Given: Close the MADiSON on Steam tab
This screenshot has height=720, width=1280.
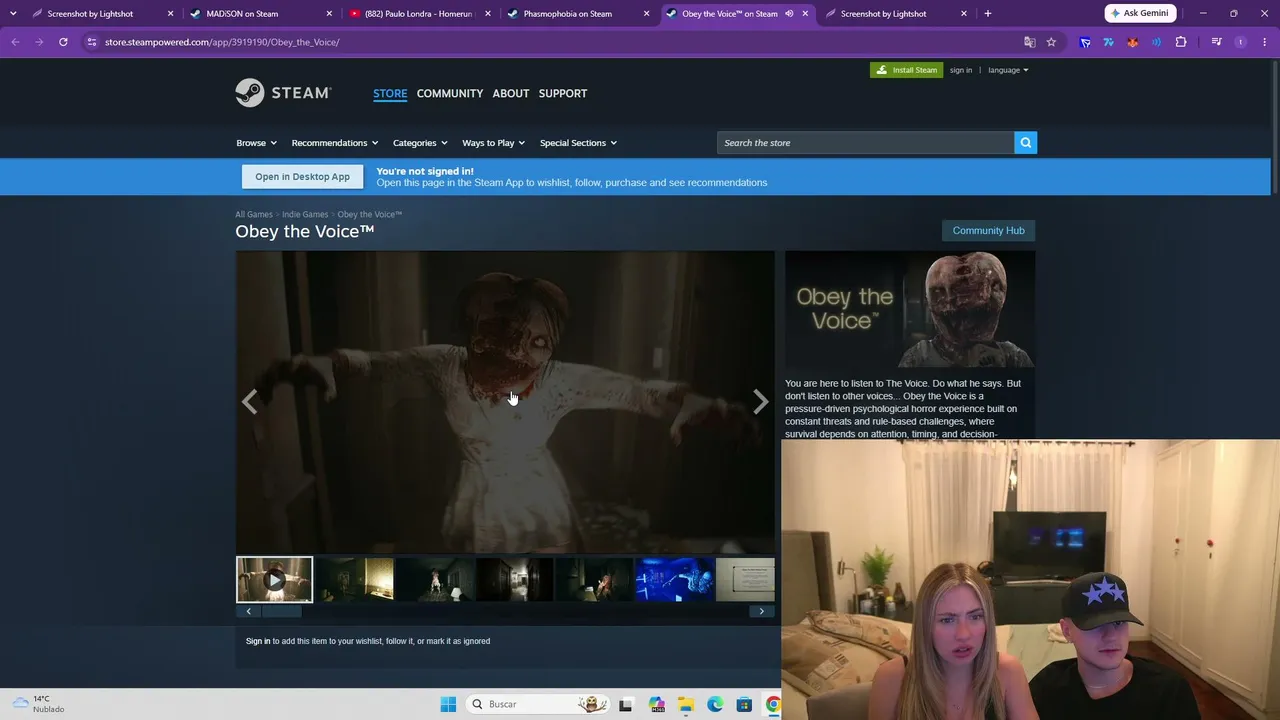Looking at the screenshot, I should (329, 14).
